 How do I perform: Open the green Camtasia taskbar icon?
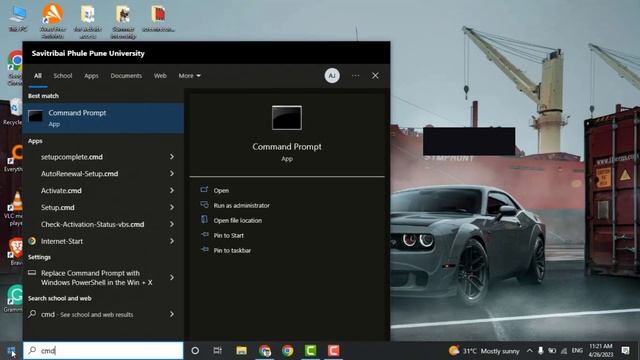click(x=311, y=351)
